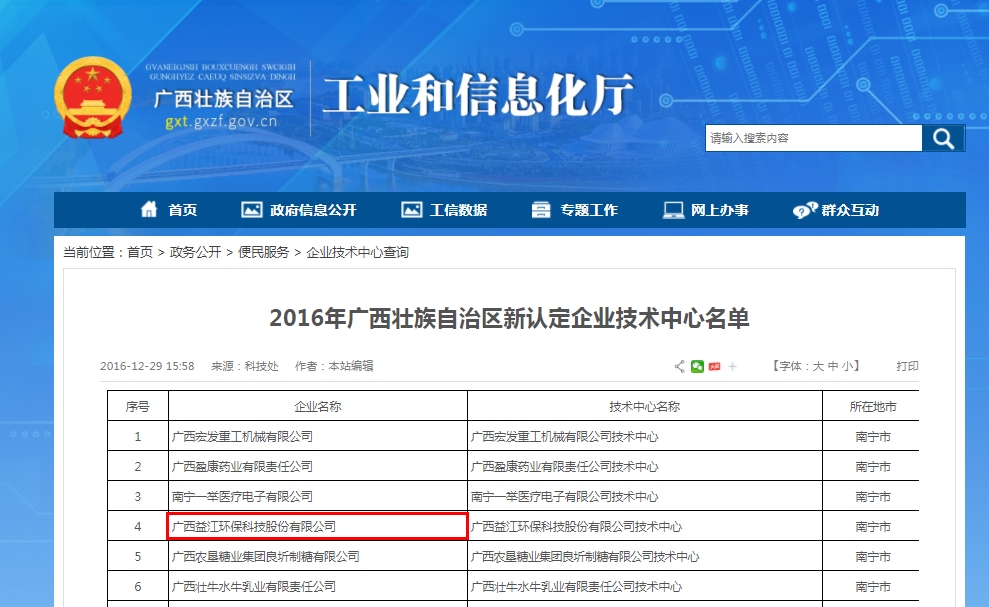Screen dimensions: 989x607
Task: Share the article via the green WeChat icon
Action: [x=697, y=366]
